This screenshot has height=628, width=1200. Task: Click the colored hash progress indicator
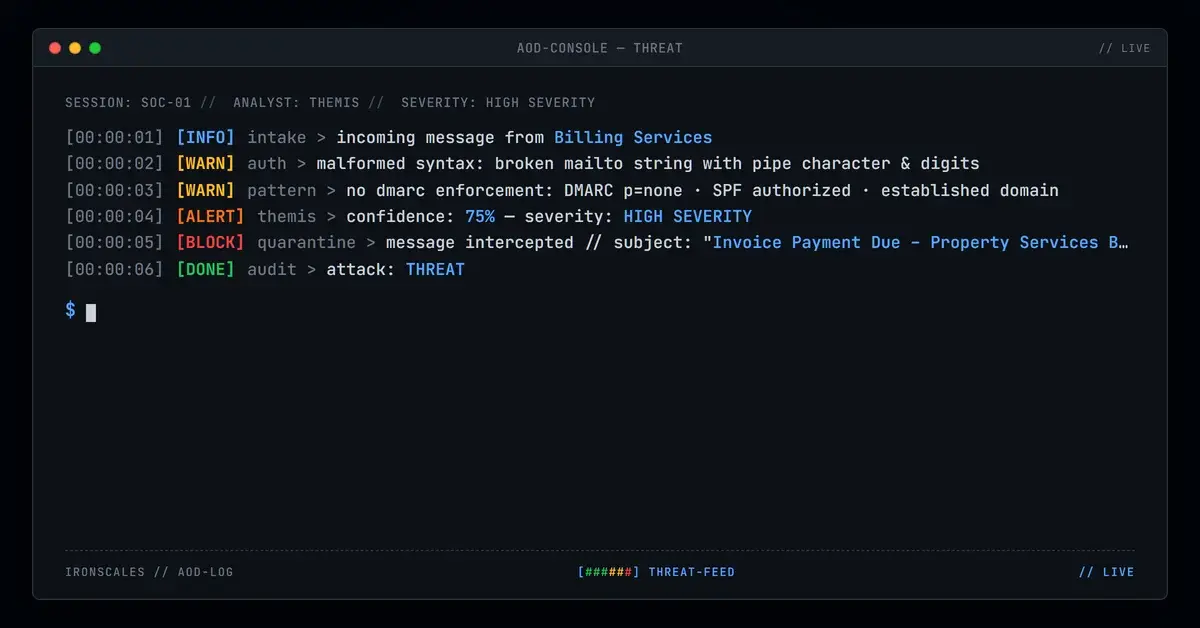609,572
